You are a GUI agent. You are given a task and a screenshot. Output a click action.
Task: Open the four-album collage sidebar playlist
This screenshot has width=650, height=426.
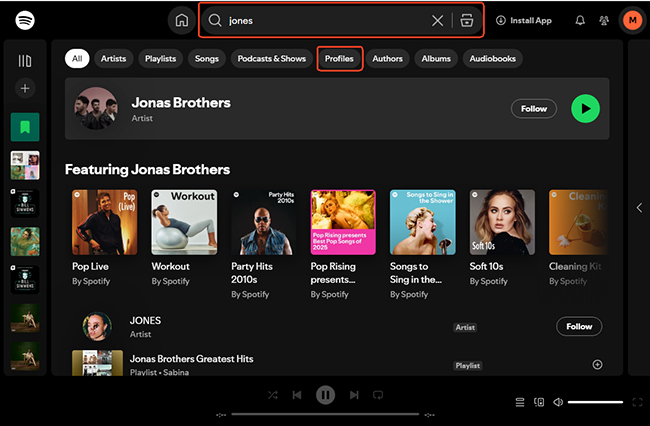(25, 165)
